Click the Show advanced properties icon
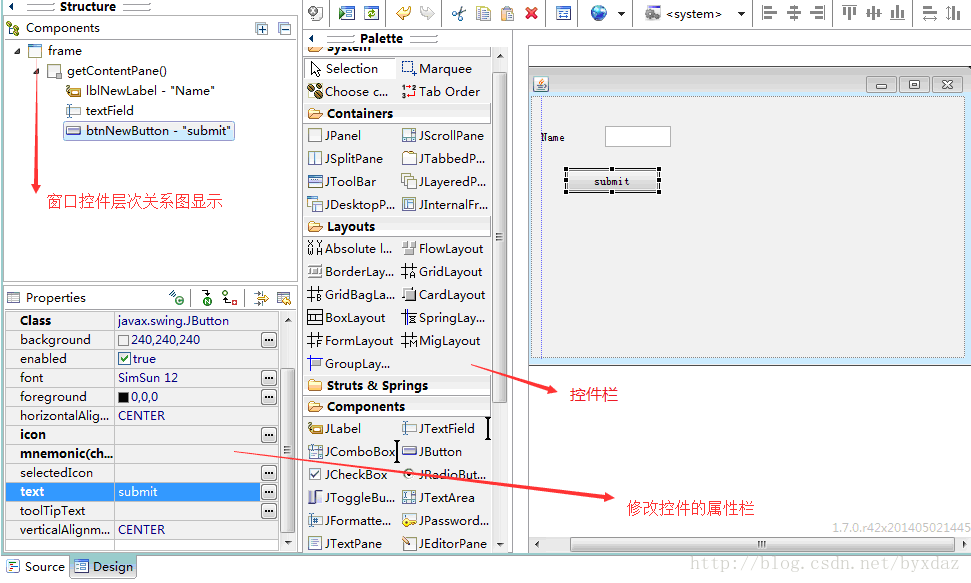 point(261,298)
